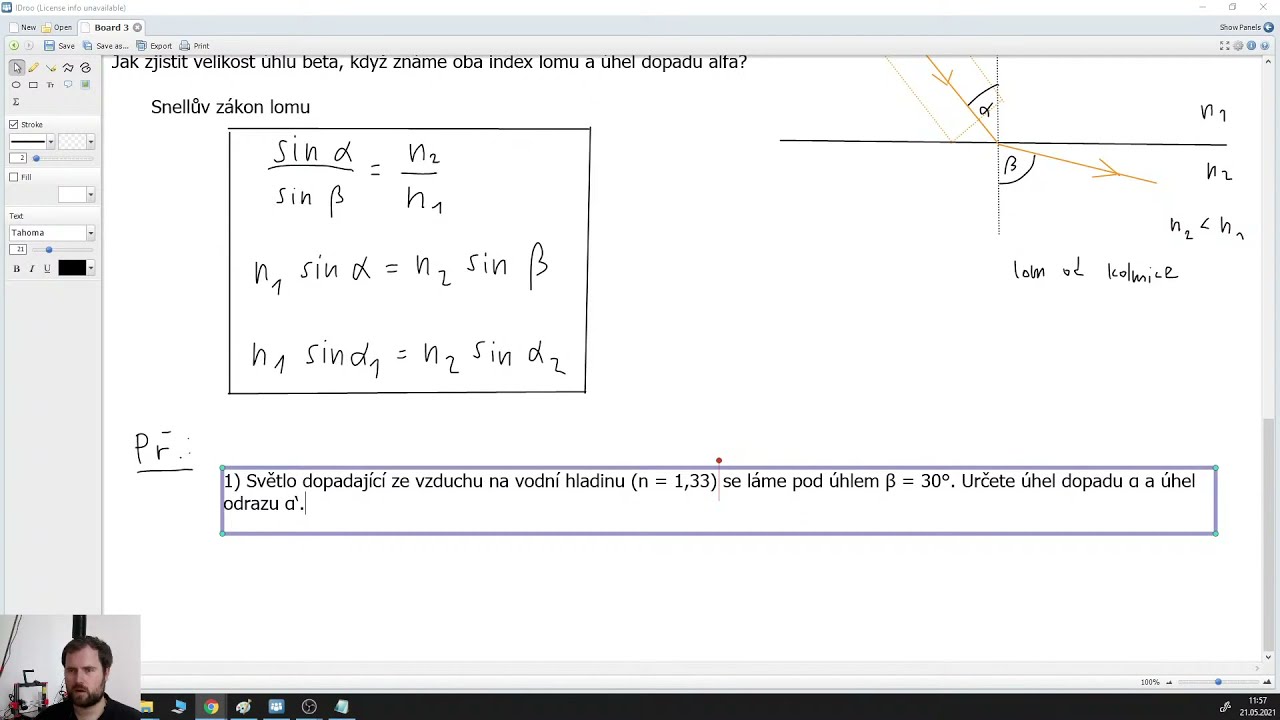
Task: Select the rectangle shape tool
Action: pyautogui.click(x=33, y=85)
